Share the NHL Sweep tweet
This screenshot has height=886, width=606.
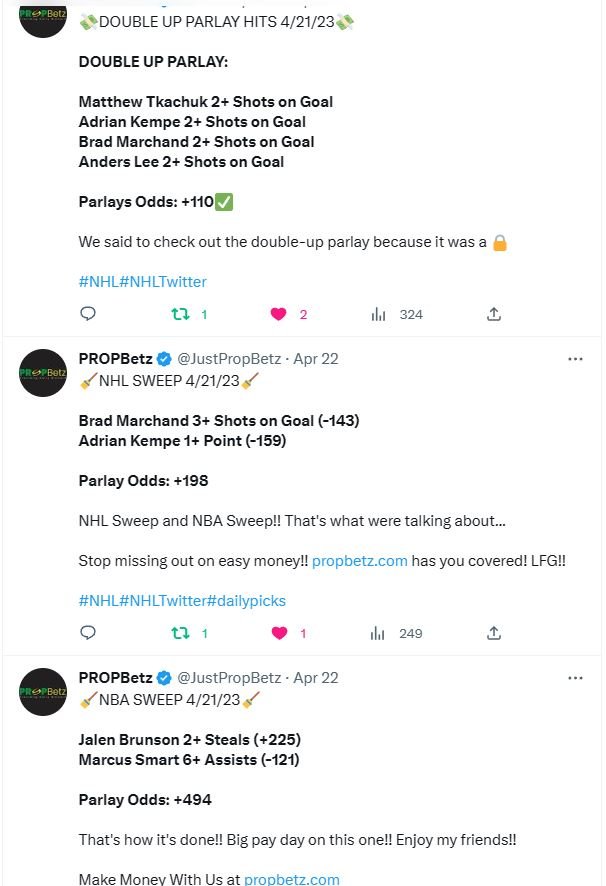pyautogui.click(x=493, y=633)
